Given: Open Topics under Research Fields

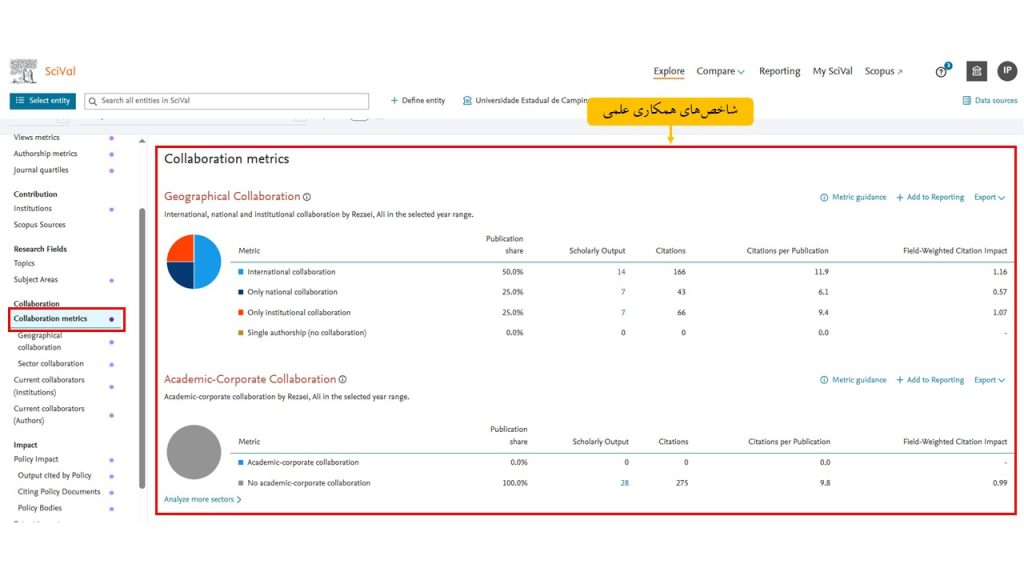Looking at the screenshot, I should [24, 263].
